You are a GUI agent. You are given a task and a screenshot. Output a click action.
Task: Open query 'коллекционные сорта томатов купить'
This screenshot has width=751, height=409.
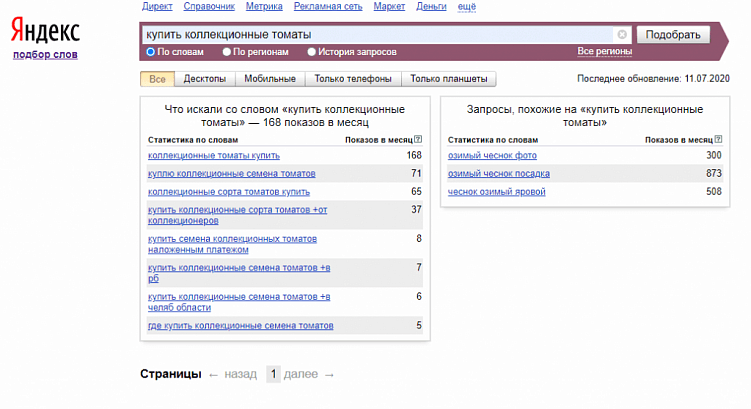[229, 192]
